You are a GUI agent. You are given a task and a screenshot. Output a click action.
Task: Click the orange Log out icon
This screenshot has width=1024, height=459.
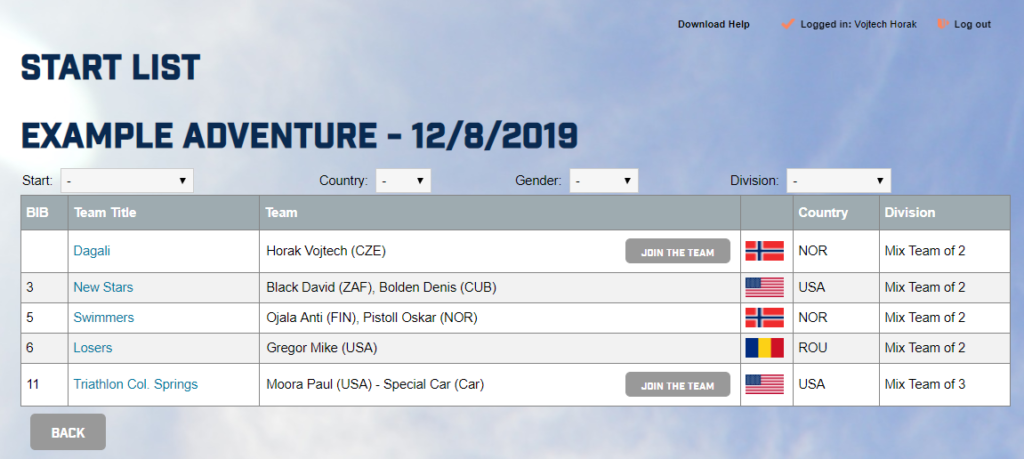(x=942, y=24)
